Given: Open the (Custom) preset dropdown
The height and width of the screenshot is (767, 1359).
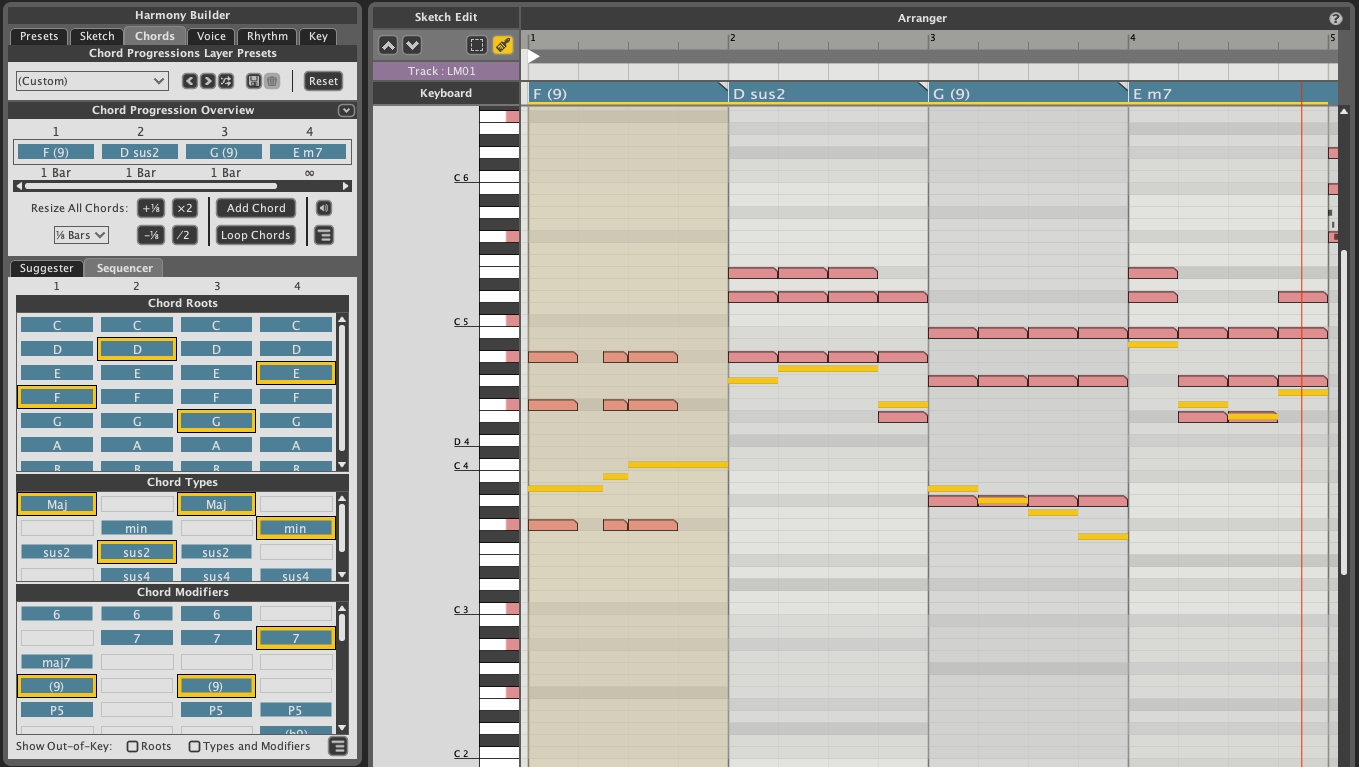Looking at the screenshot, I should point(92,81).
